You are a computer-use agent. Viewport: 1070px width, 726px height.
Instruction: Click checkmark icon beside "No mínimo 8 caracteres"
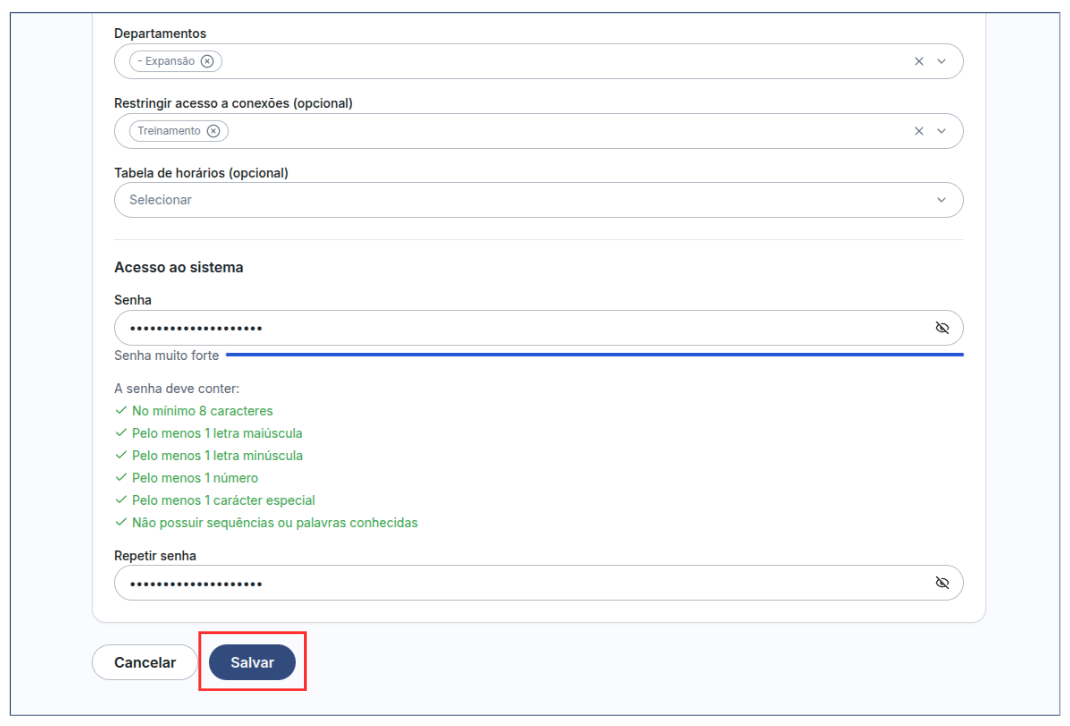tap(121, 411)
